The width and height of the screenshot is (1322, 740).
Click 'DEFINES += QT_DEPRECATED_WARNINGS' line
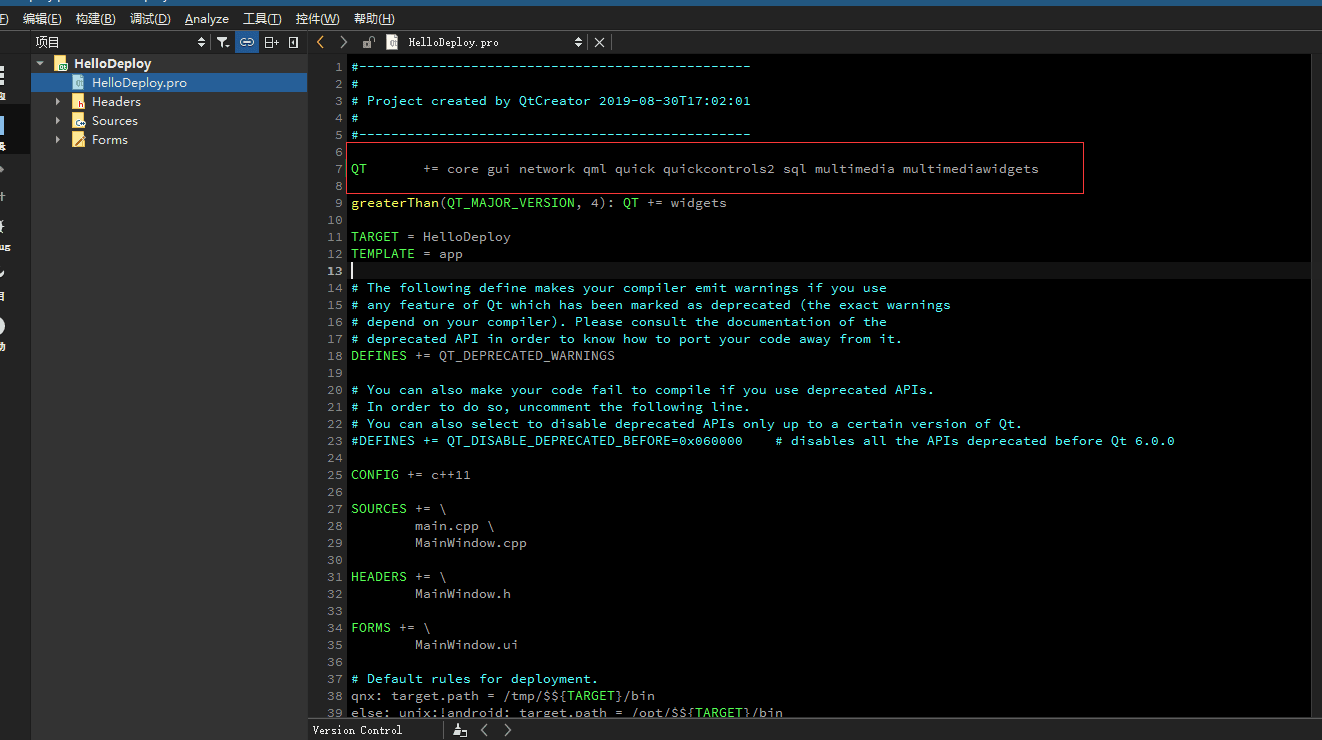coord(483,356)
